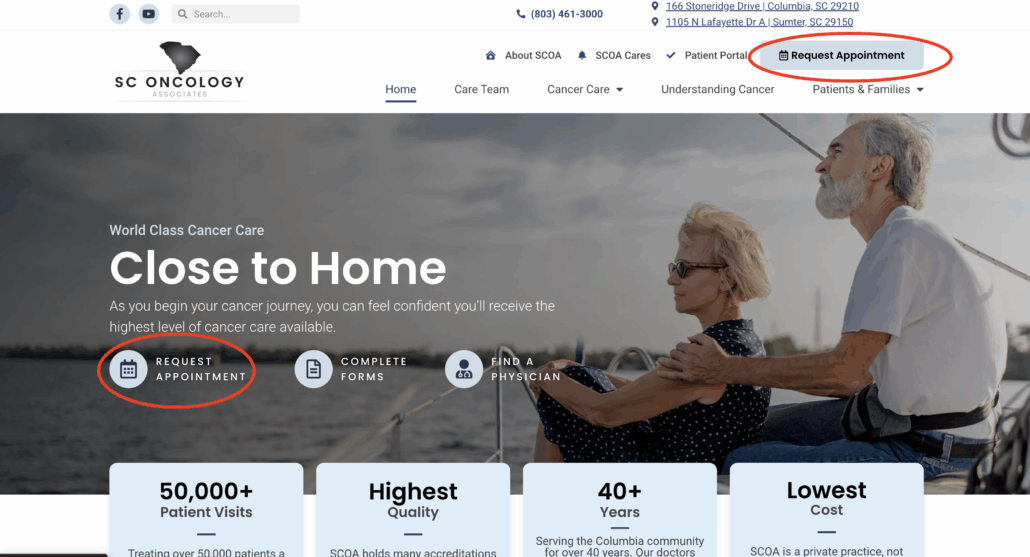Click the map pin icon for Columbia address
This screenshot has width=1030, height=557.
click(x=655, y=6)
